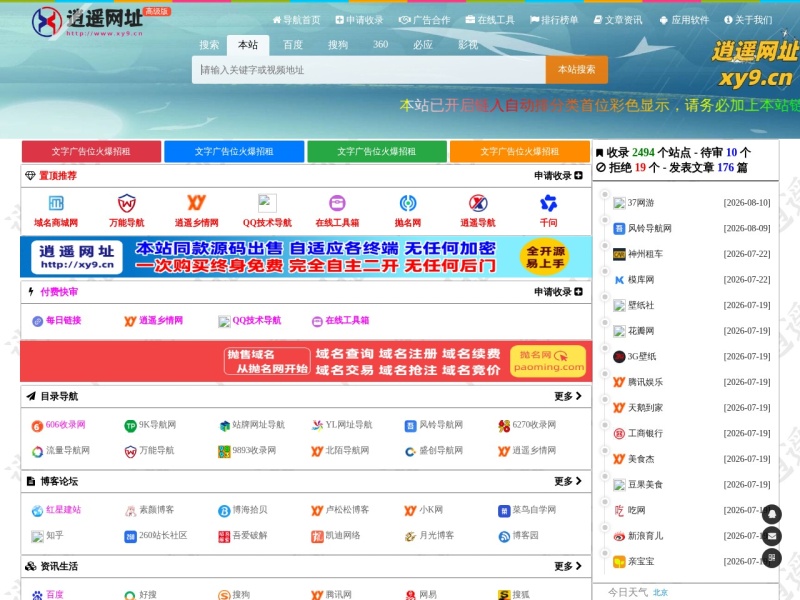Click the orange 本站搜索 button

577,69
